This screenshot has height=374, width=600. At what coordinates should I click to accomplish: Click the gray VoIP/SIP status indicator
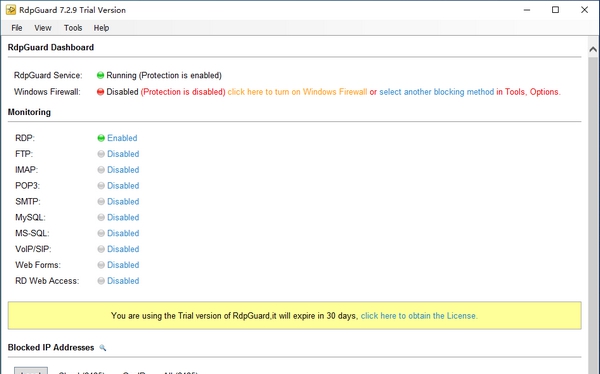point(101,249)
